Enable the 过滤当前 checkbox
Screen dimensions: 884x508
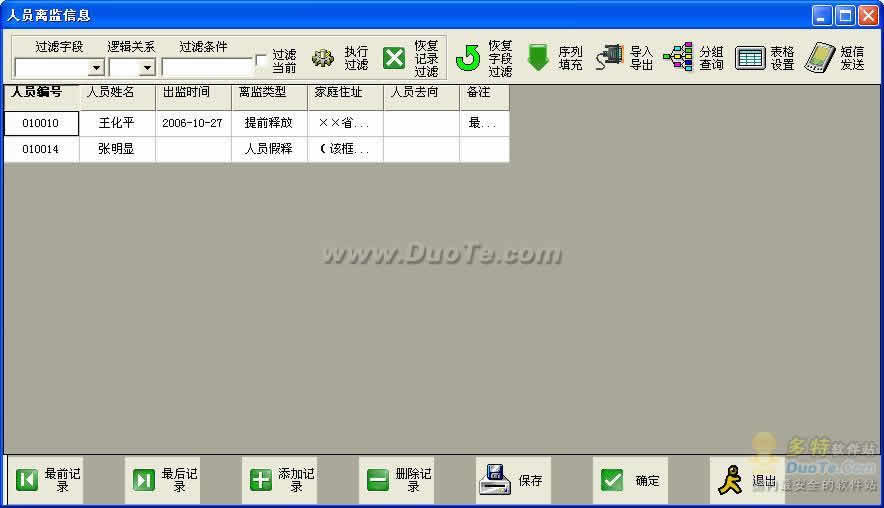262,61
